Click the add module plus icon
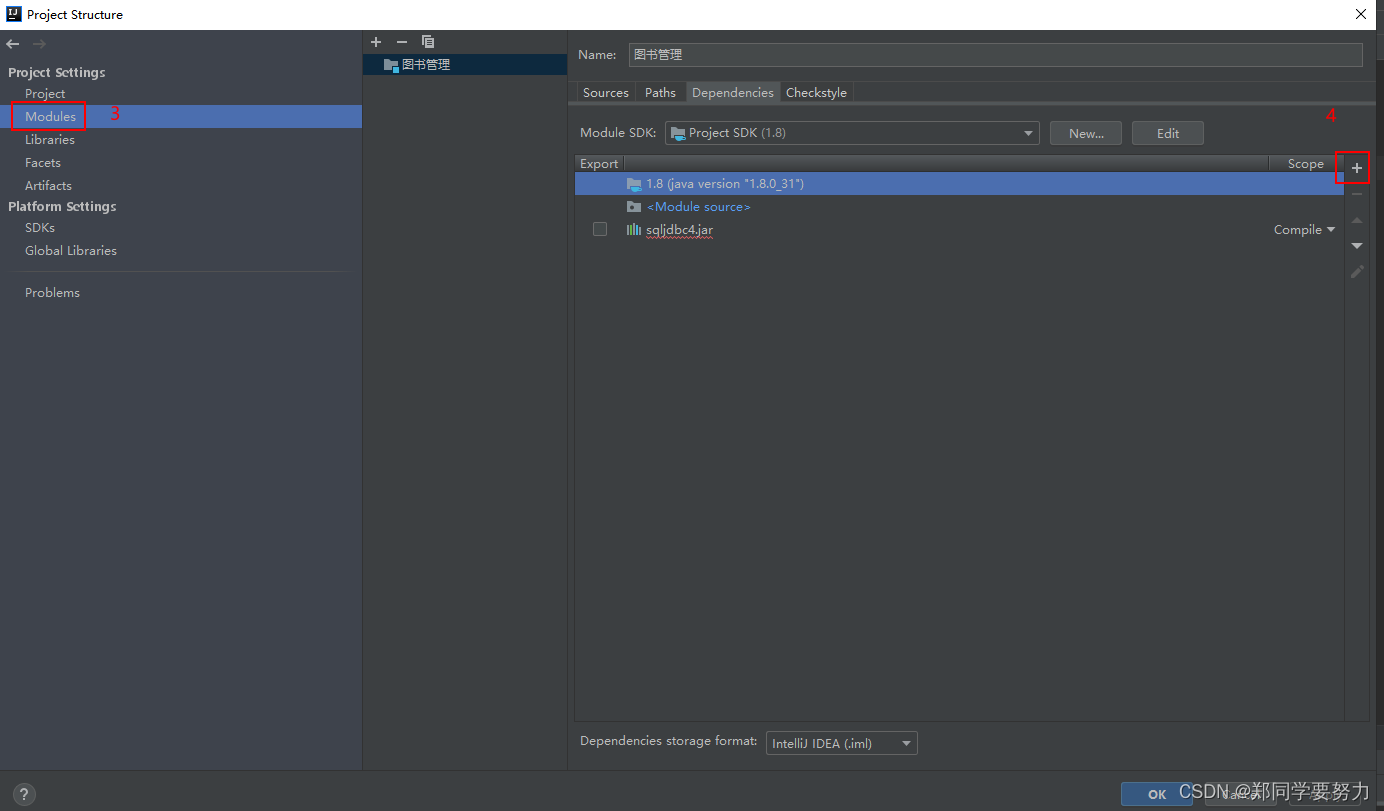 (376, 42)
